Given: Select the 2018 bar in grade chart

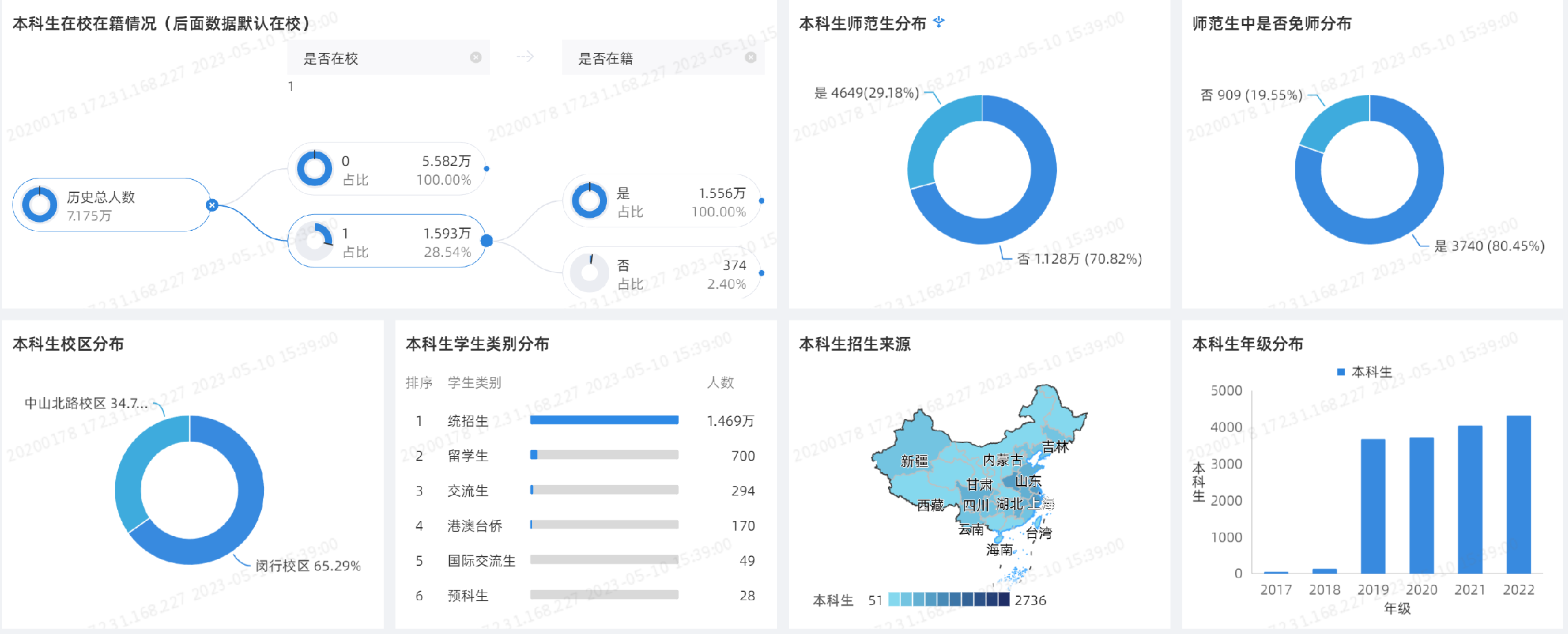Looking at the screenshot, I should (x=1324, y=571).
